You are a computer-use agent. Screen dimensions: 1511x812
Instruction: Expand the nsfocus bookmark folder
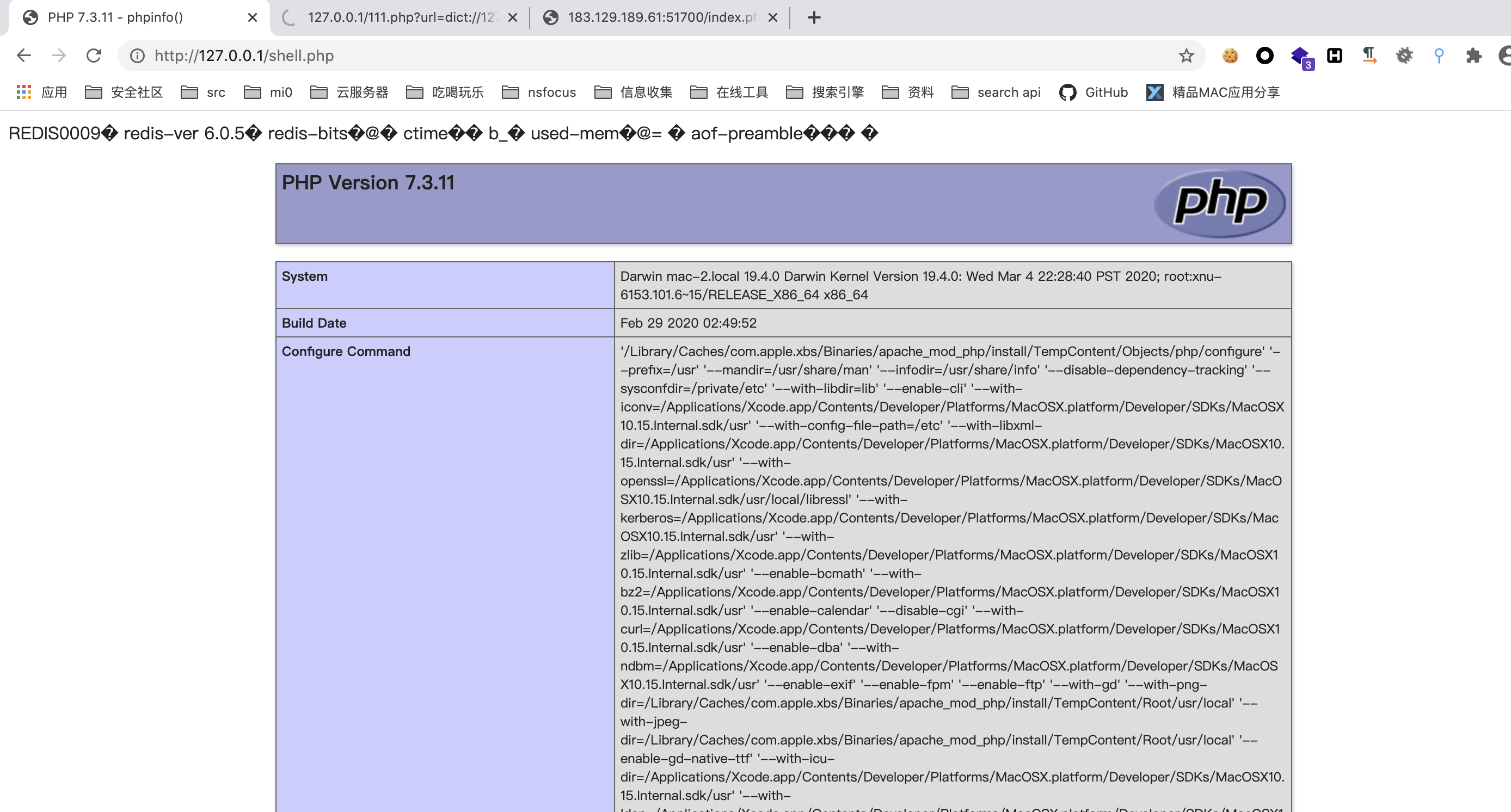pyautogui.click(x=539, y=92)
